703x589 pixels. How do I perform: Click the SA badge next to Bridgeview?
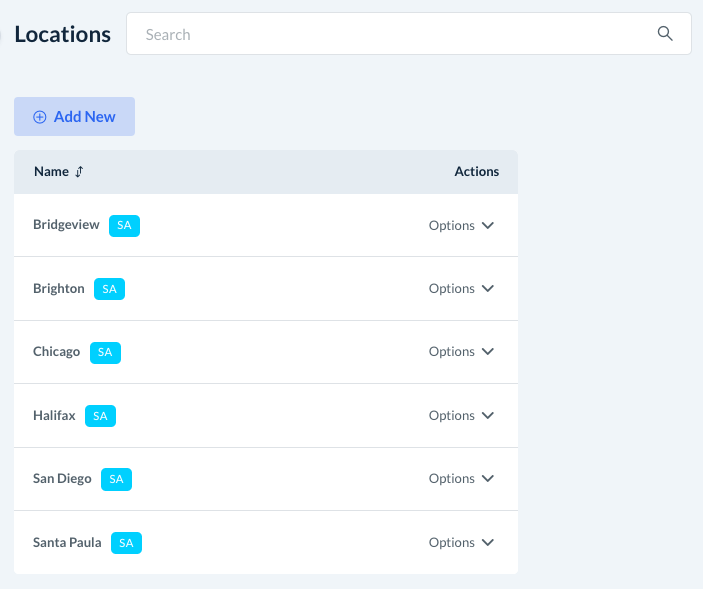124,226
